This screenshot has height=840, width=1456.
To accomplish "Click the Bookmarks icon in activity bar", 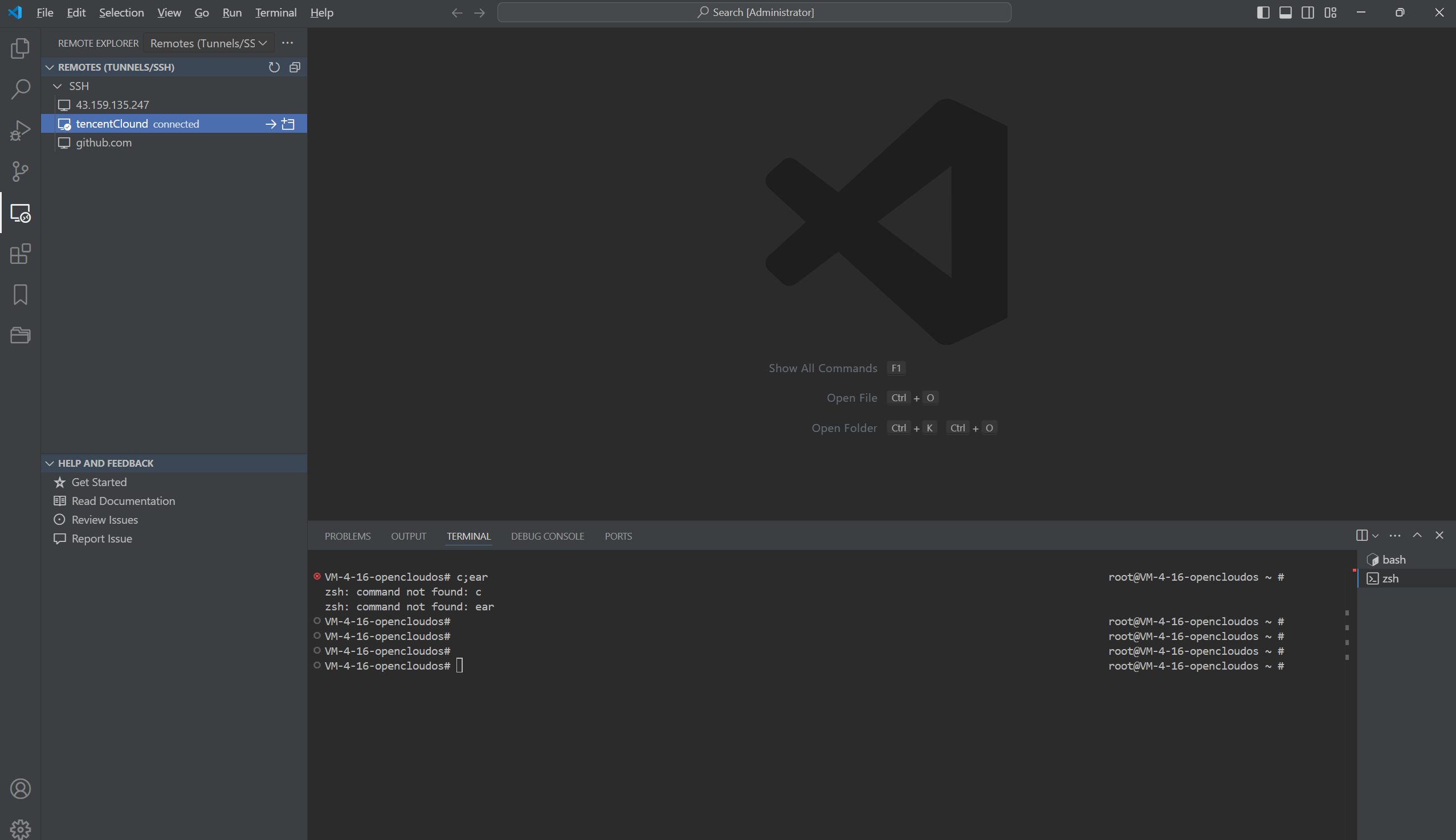I will (20, 295).
